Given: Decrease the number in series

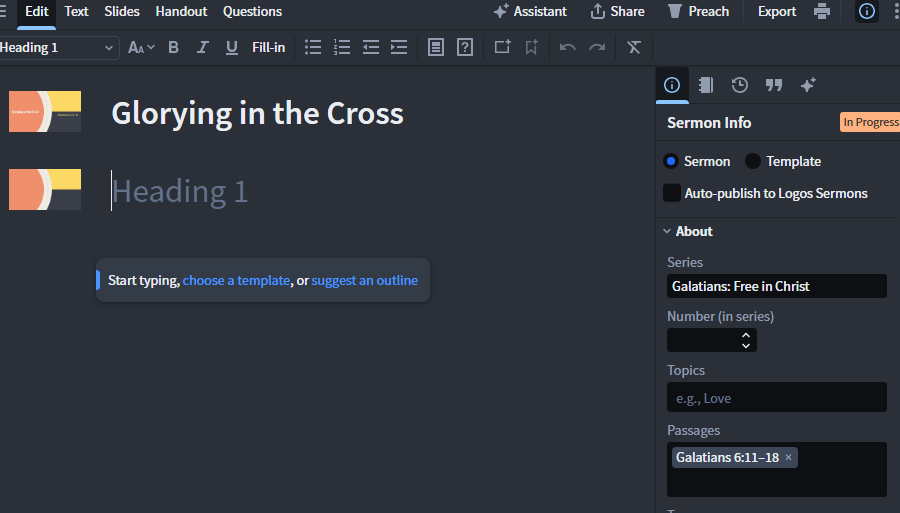Looking at the screenshot, I should [x=746, y=345].
